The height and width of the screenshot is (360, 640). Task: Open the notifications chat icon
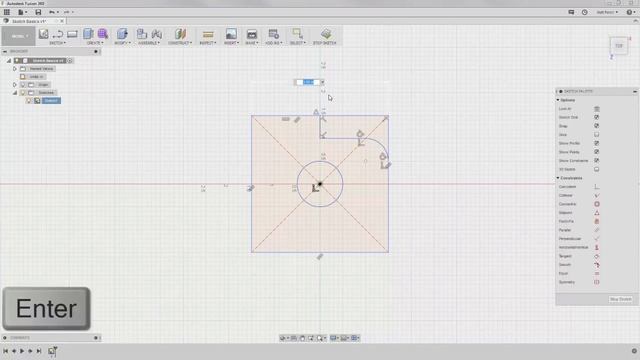pyautogui.click(x=571, y=12)
